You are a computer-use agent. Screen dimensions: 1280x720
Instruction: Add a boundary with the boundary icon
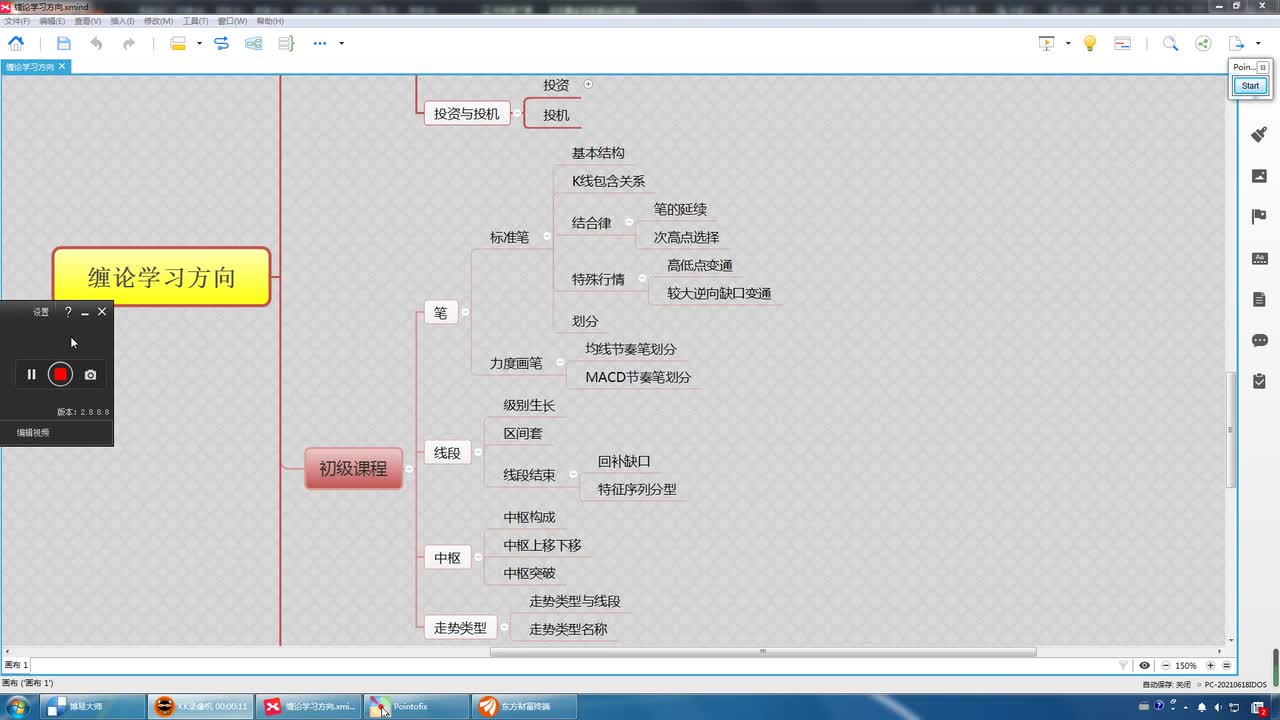point(254,43)
